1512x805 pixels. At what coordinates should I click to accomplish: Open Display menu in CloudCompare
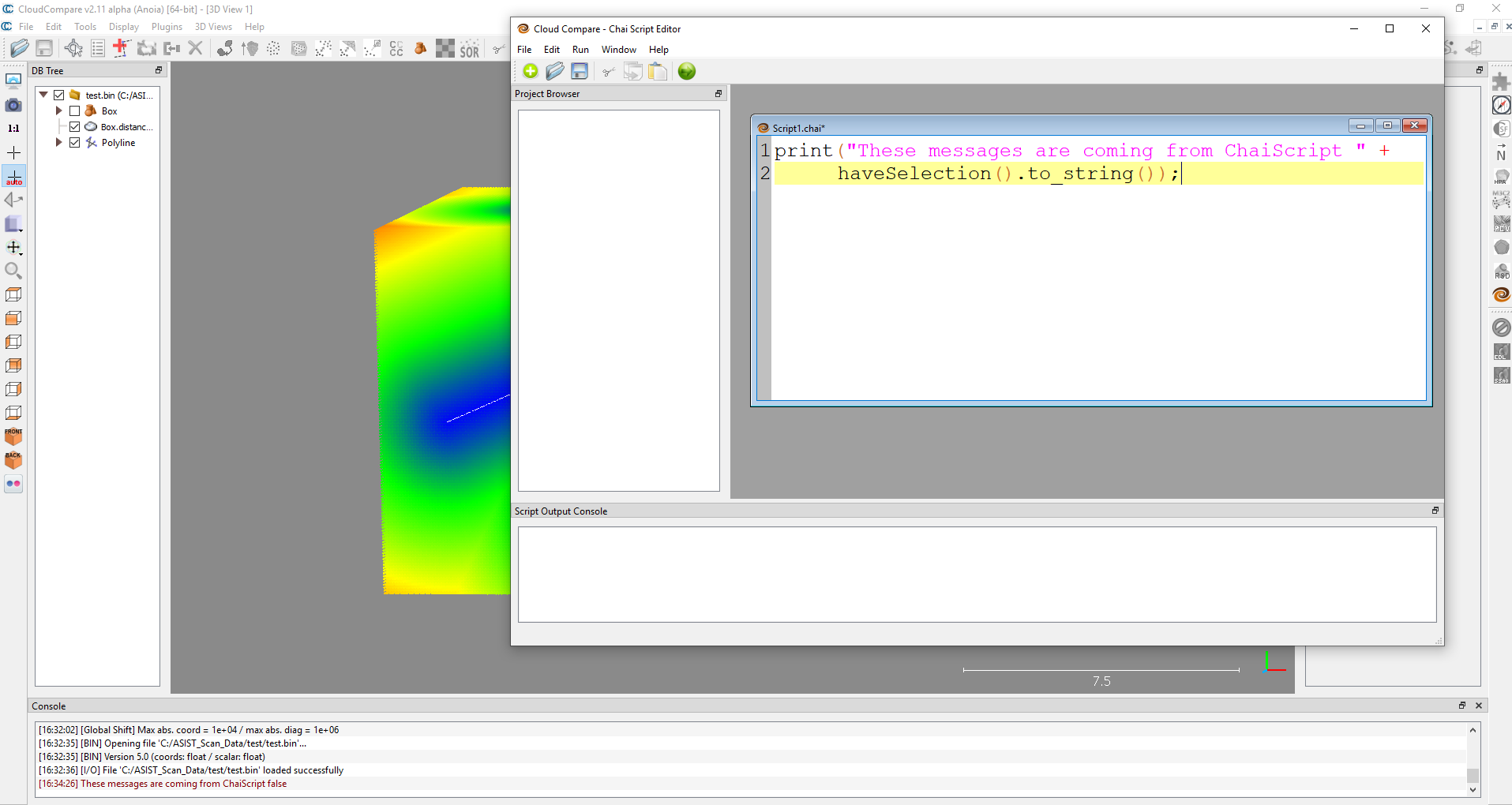pyautogui.click(x=124, y=27)
